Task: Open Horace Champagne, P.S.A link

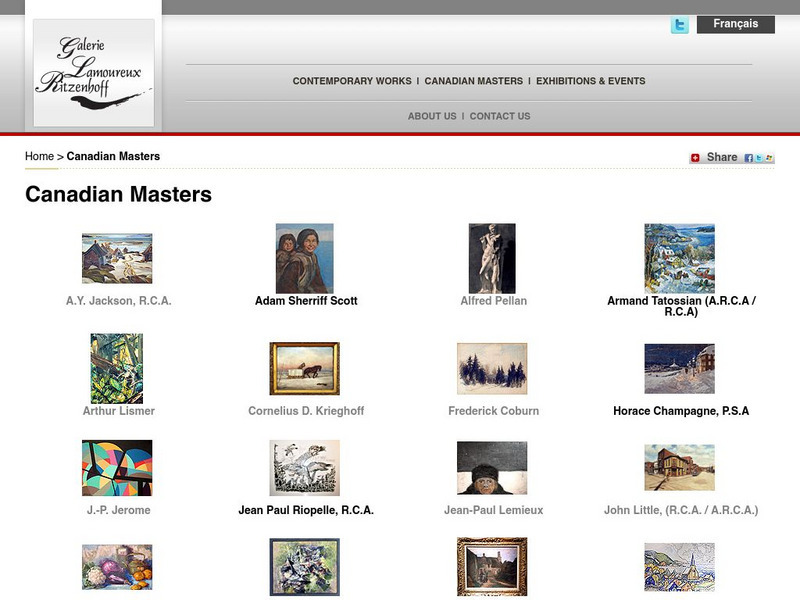Action: click(681, 411)
